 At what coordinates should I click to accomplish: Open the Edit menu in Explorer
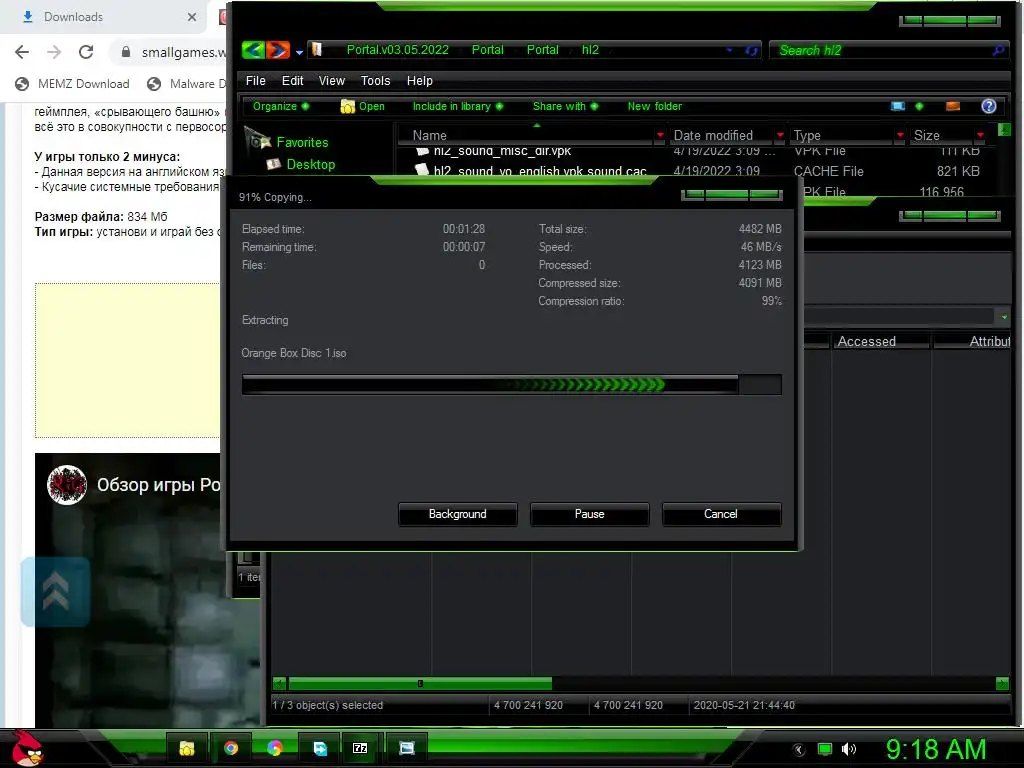pos(293,80)
